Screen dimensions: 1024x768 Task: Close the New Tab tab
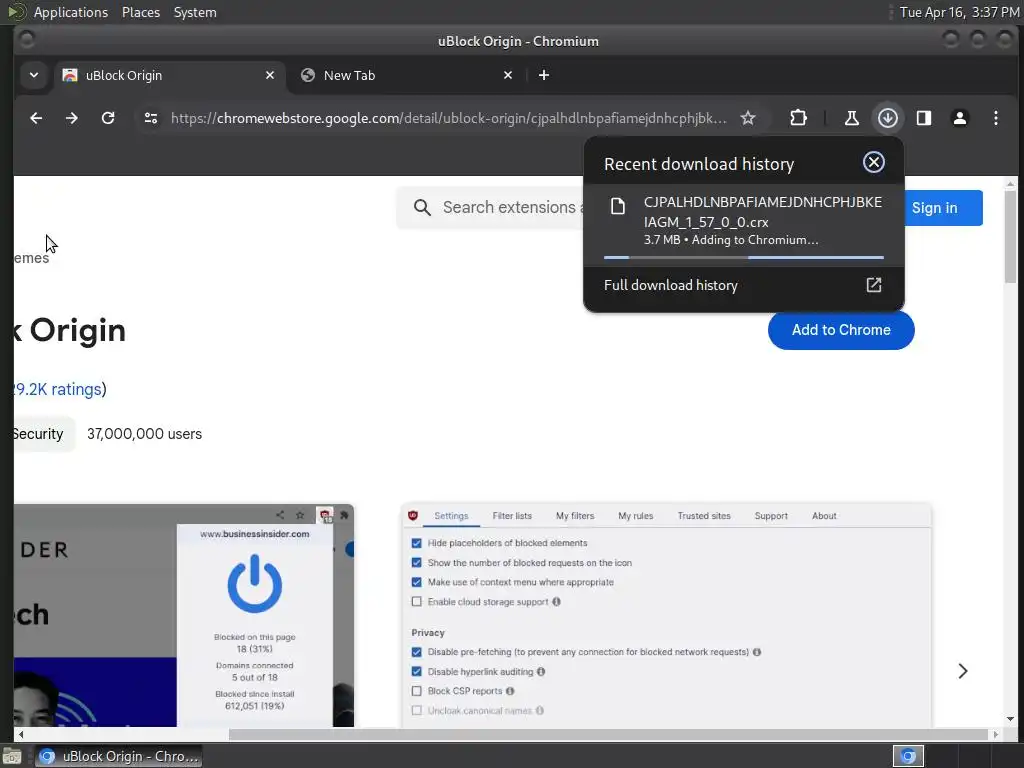click(x=508, y=75)
